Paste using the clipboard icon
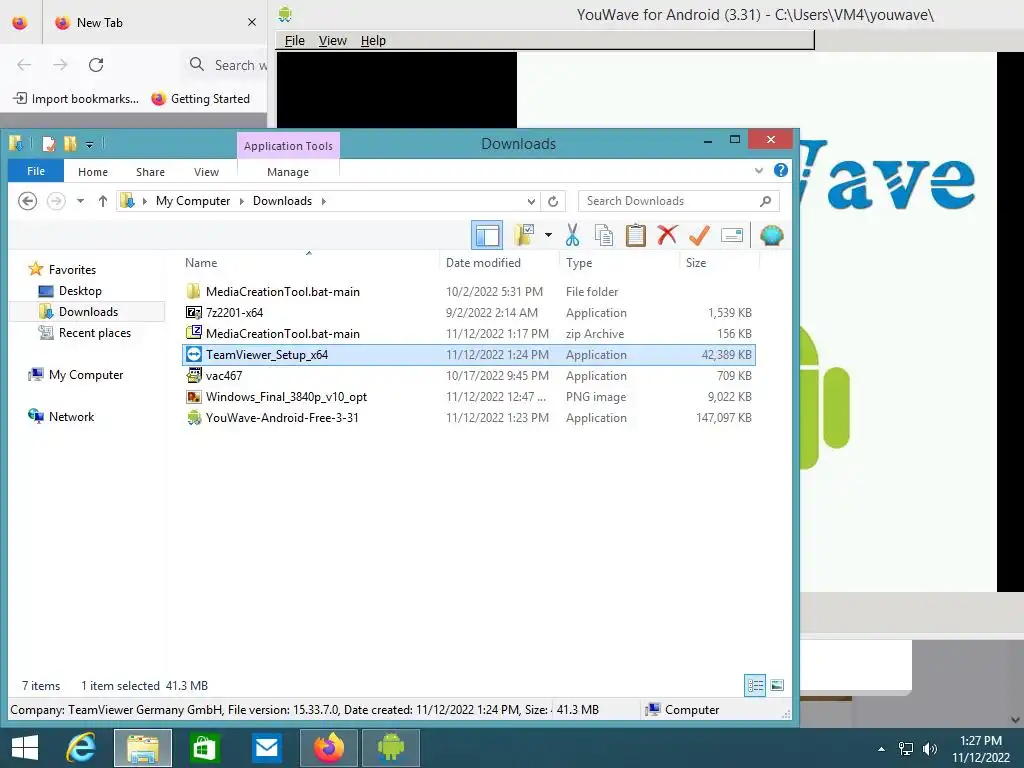 point(635,235)
